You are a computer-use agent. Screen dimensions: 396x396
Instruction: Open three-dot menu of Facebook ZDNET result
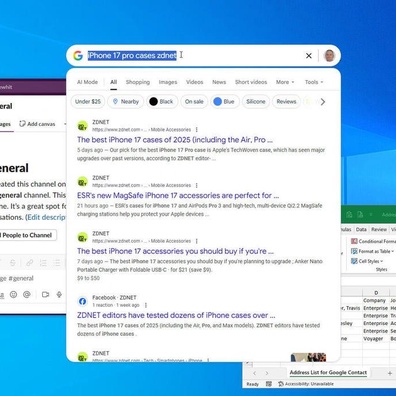click(146, 305)
